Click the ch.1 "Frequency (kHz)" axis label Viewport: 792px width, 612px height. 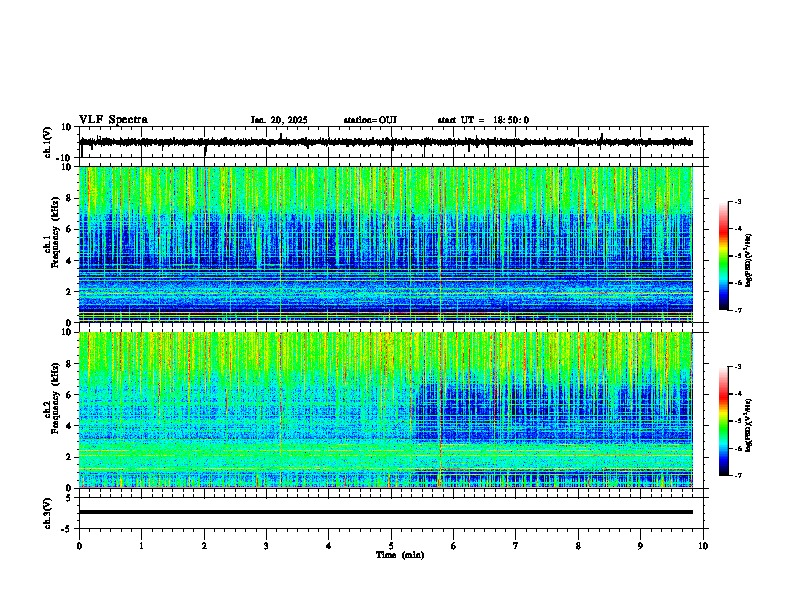coord(55,233)
